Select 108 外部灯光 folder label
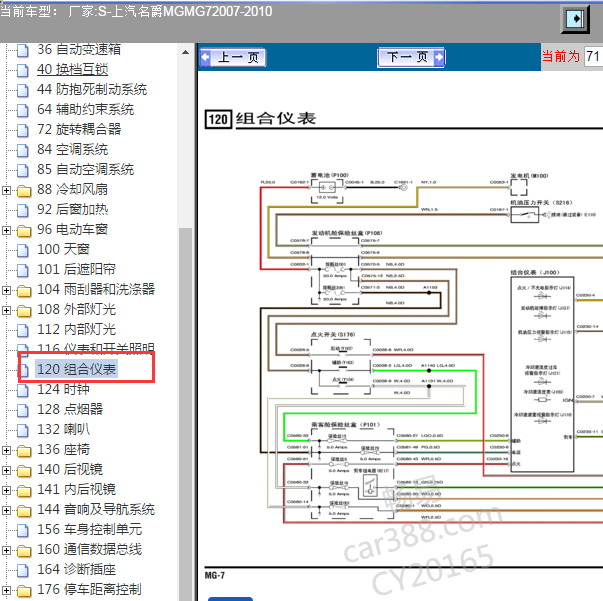The height and width of the screenshot is (601, 603). click(76, 309)
